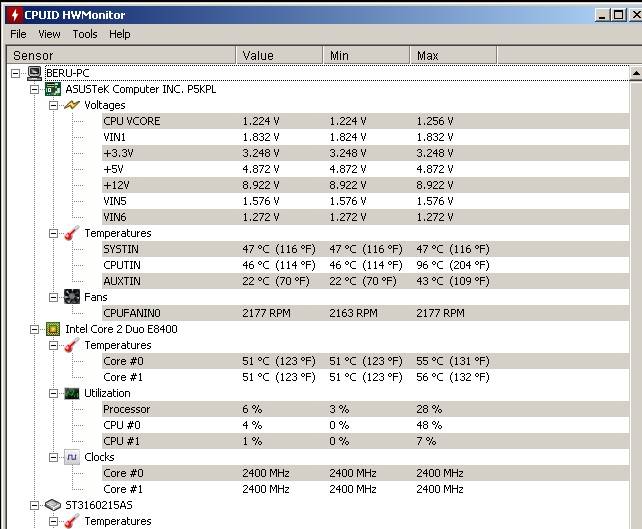This screenshot has height=529, width=642.
Task: Select the CPUFANIN0 fan row
Action: [365, 313]
